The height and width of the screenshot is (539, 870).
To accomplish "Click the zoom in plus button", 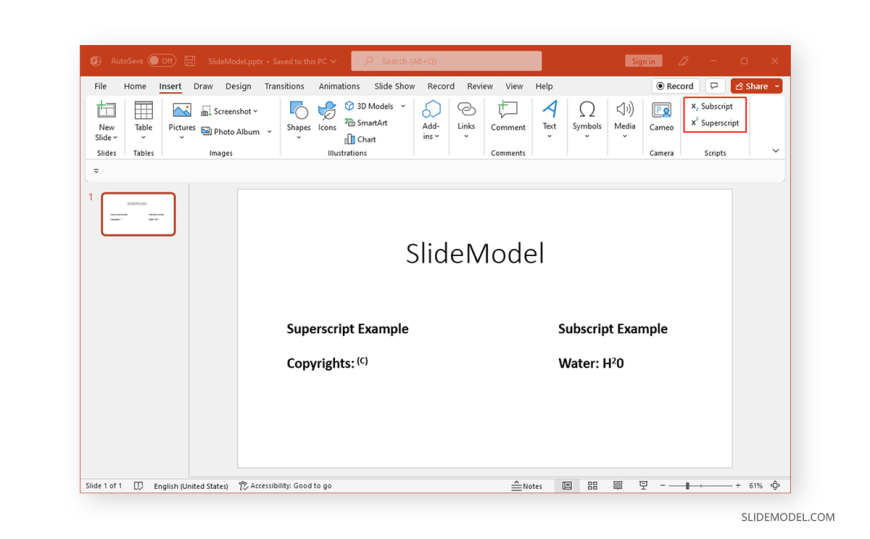I will [x=738, y=486].
